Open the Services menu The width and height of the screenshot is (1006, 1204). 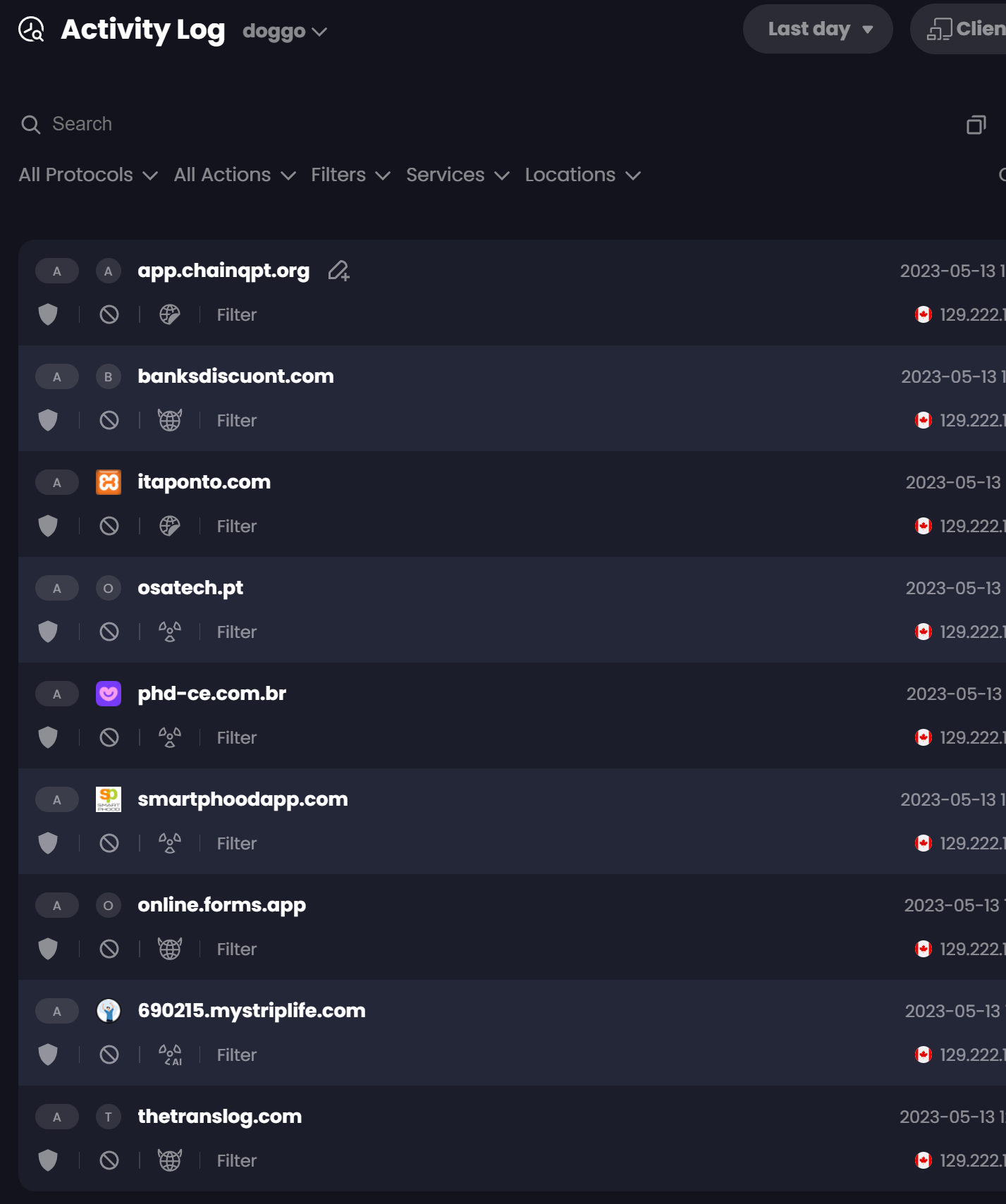point(458,175)
